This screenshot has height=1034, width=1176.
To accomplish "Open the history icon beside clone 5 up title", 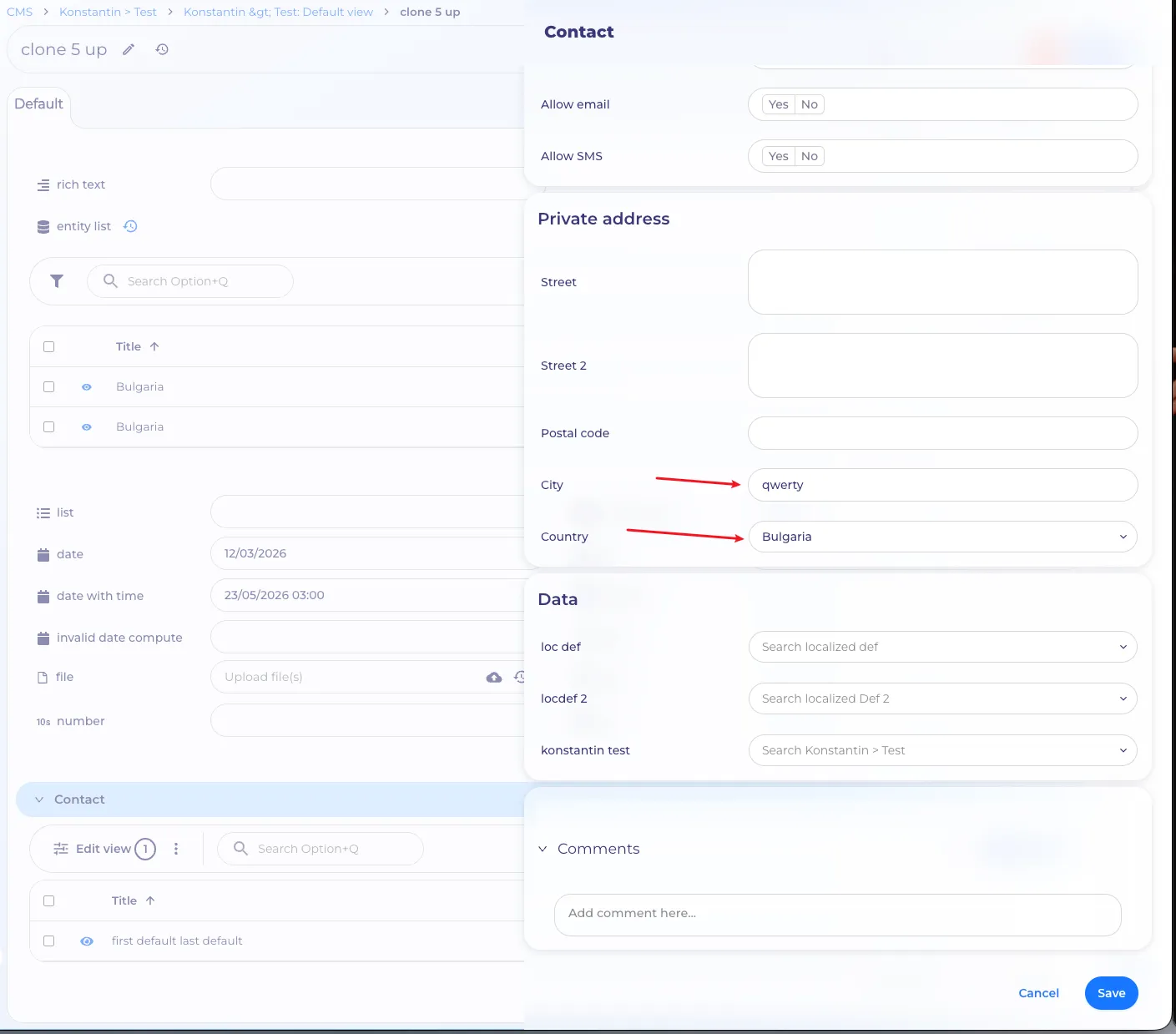I will [x=162, y=49].
